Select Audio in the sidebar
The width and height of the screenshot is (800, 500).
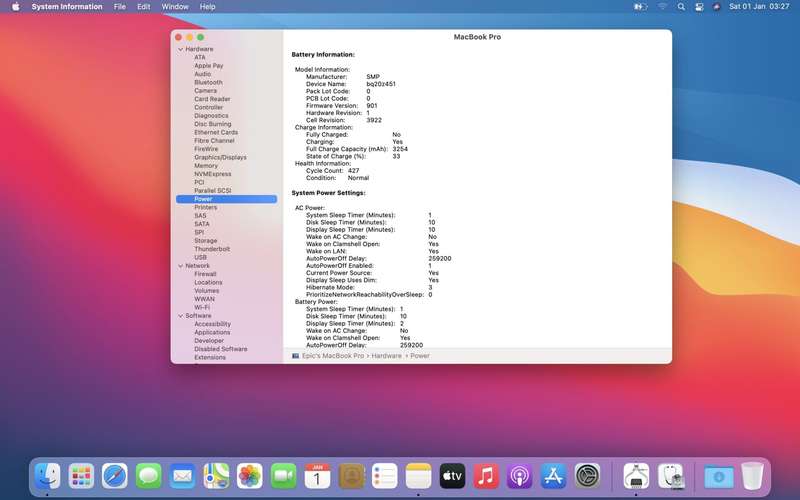[203, 74]
